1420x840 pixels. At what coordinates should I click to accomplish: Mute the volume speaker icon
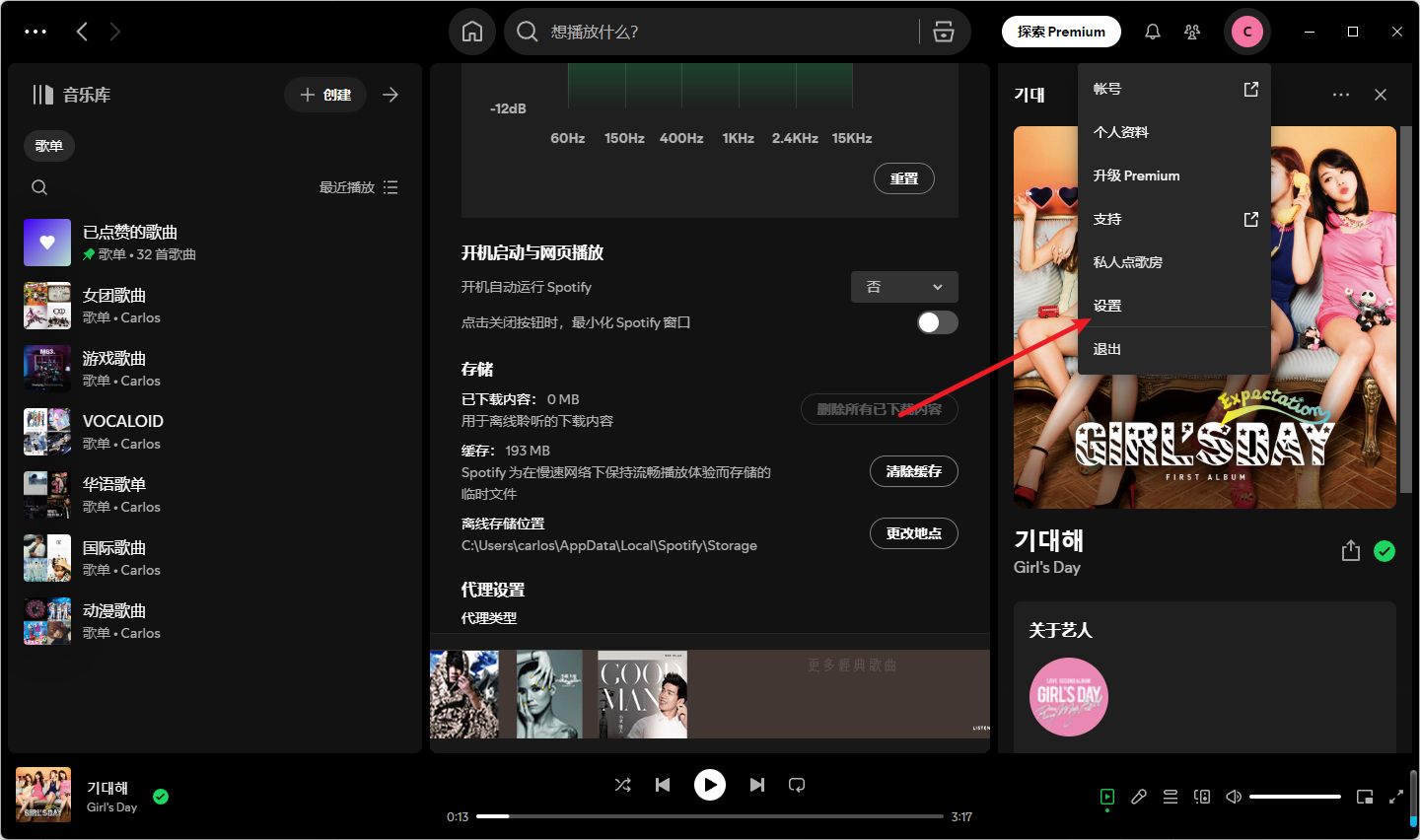click(x=1234, y=797)
